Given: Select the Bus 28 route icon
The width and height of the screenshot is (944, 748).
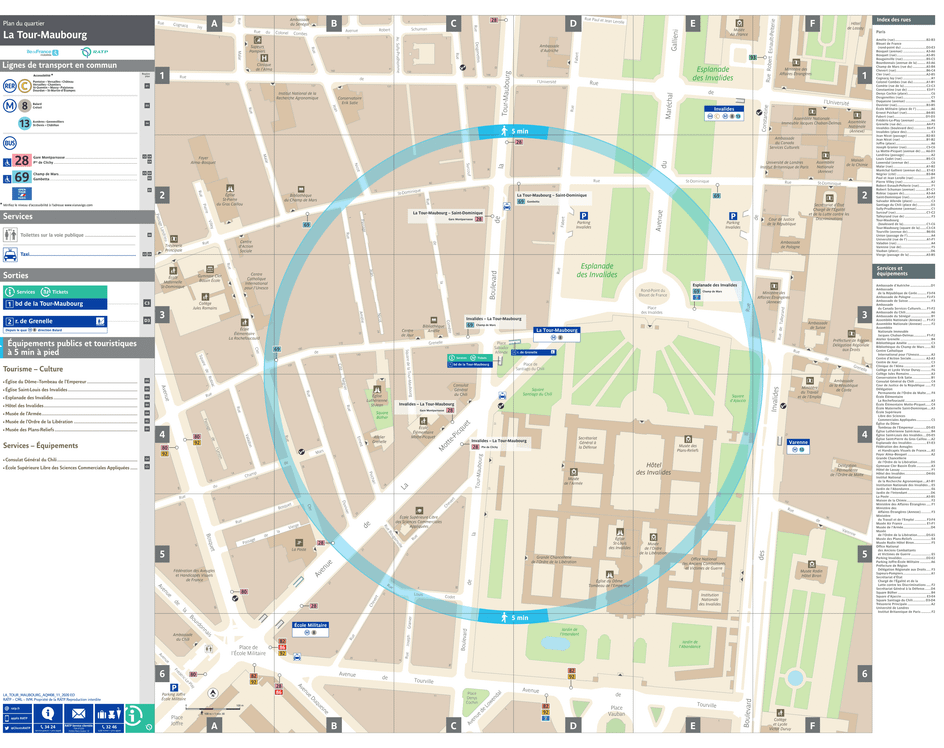Looking at the screenshot, I should coord(22,160).
